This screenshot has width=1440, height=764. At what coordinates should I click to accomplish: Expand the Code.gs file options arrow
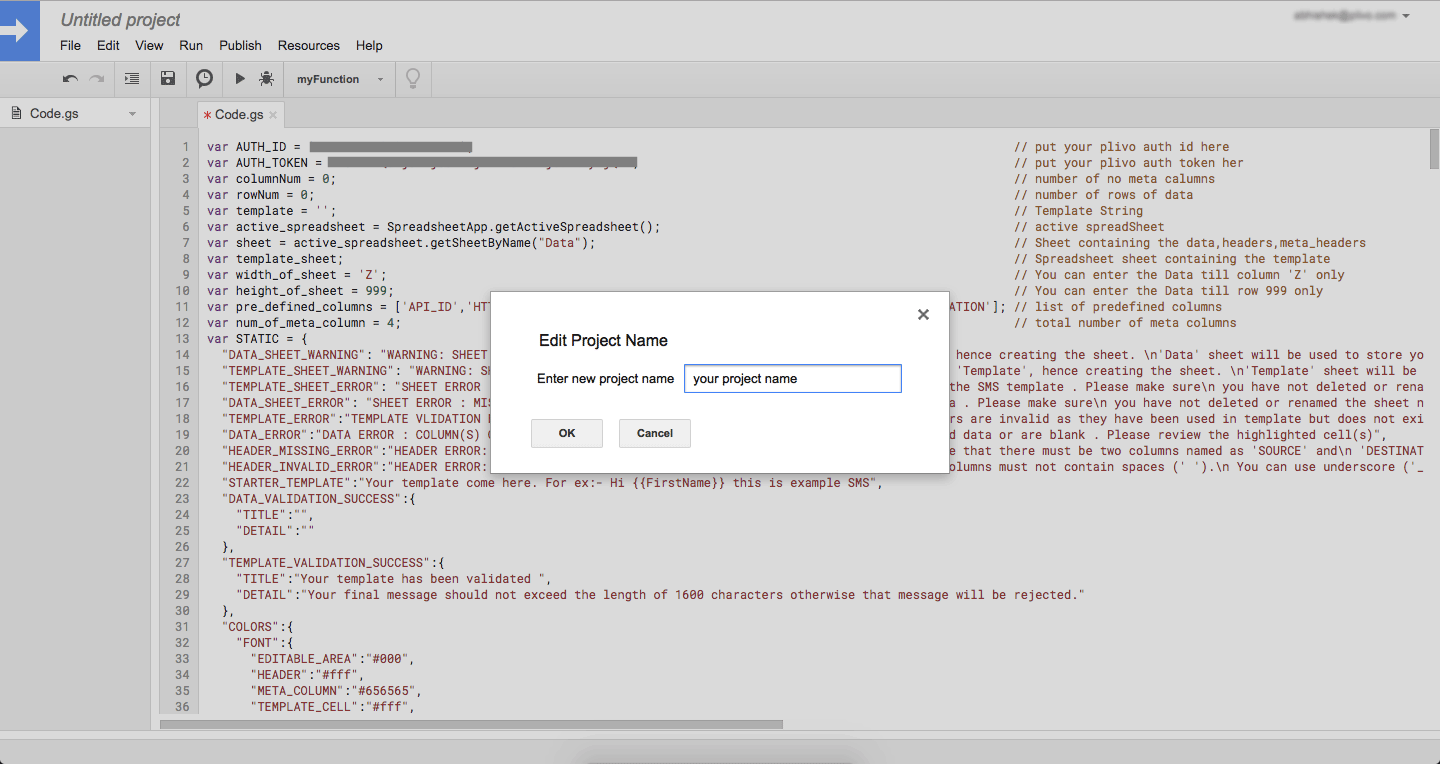pos(132,114)
